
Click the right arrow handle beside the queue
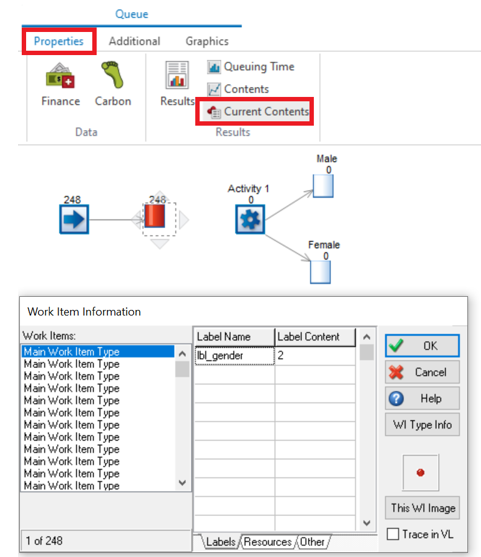click(x=184, y=220)
